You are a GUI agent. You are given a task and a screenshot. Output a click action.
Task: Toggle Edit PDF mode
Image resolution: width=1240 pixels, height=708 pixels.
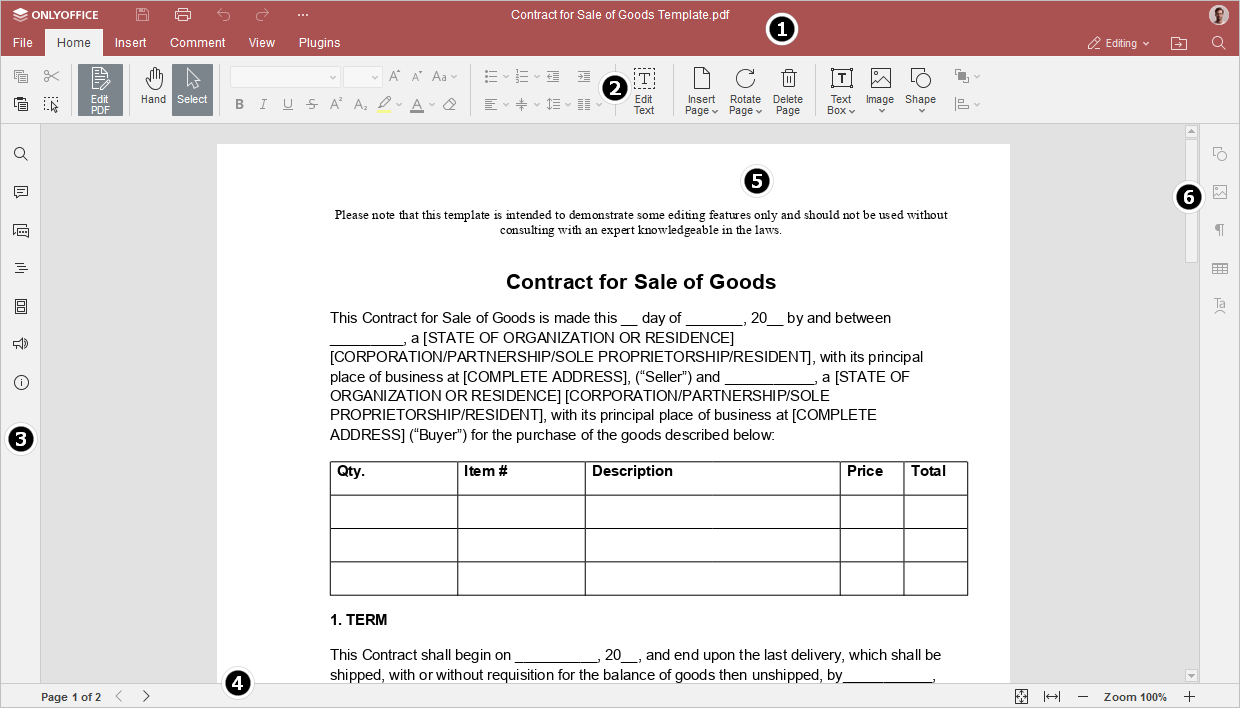point(100,88)
